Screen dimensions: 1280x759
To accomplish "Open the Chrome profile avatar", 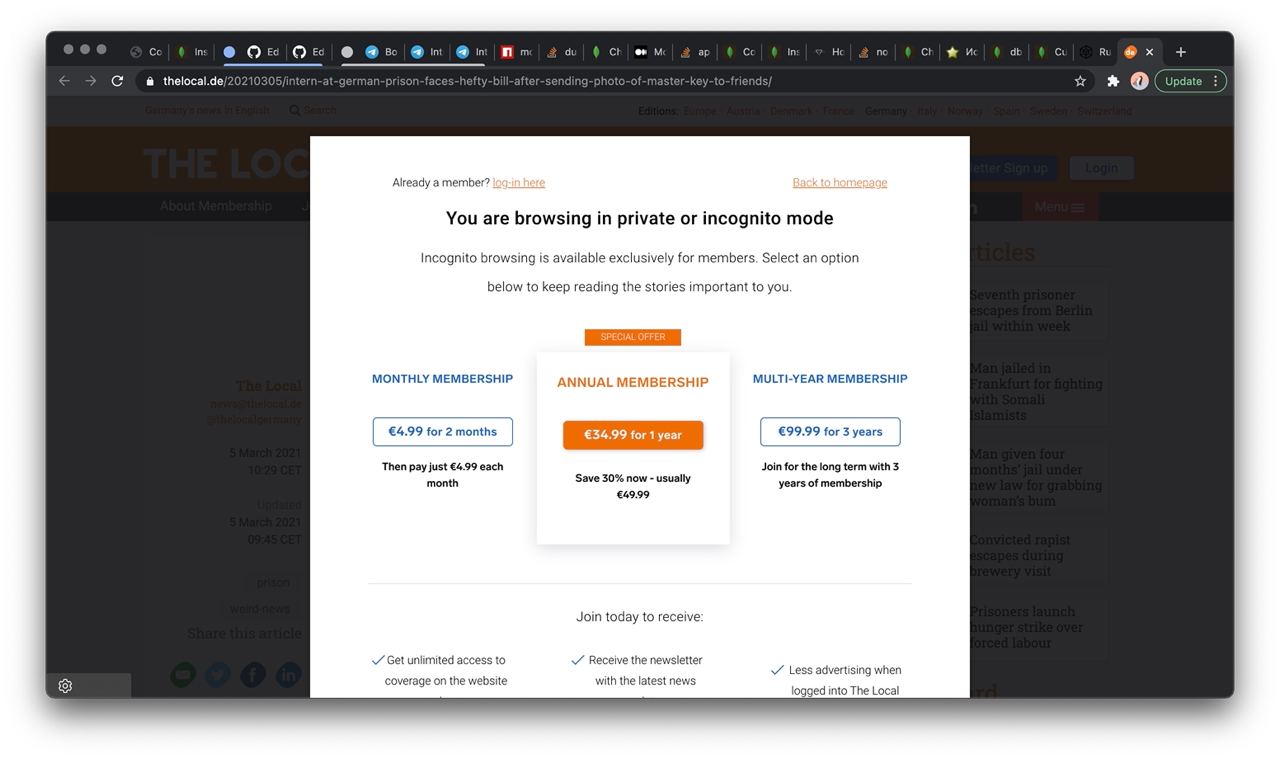I will (x=1139, y=81).
